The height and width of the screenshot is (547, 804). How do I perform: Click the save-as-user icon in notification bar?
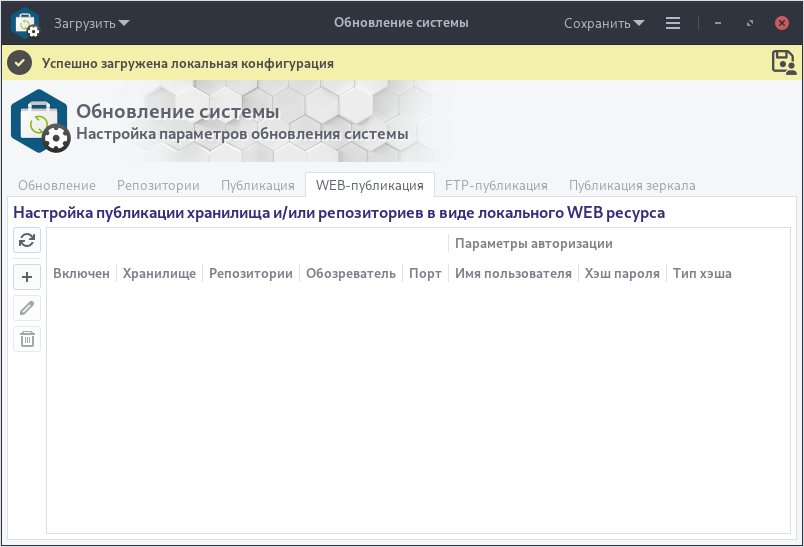pyautogui.click(x=784, y=63)
